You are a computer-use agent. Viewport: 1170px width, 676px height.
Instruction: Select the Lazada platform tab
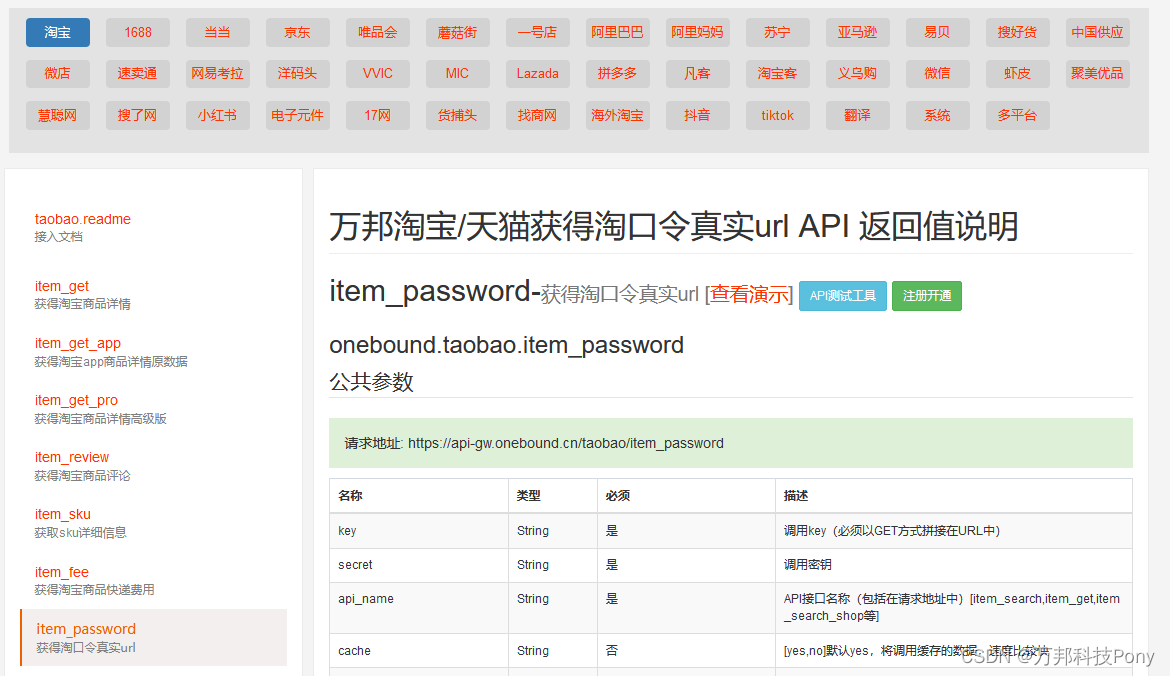point(537,73)
